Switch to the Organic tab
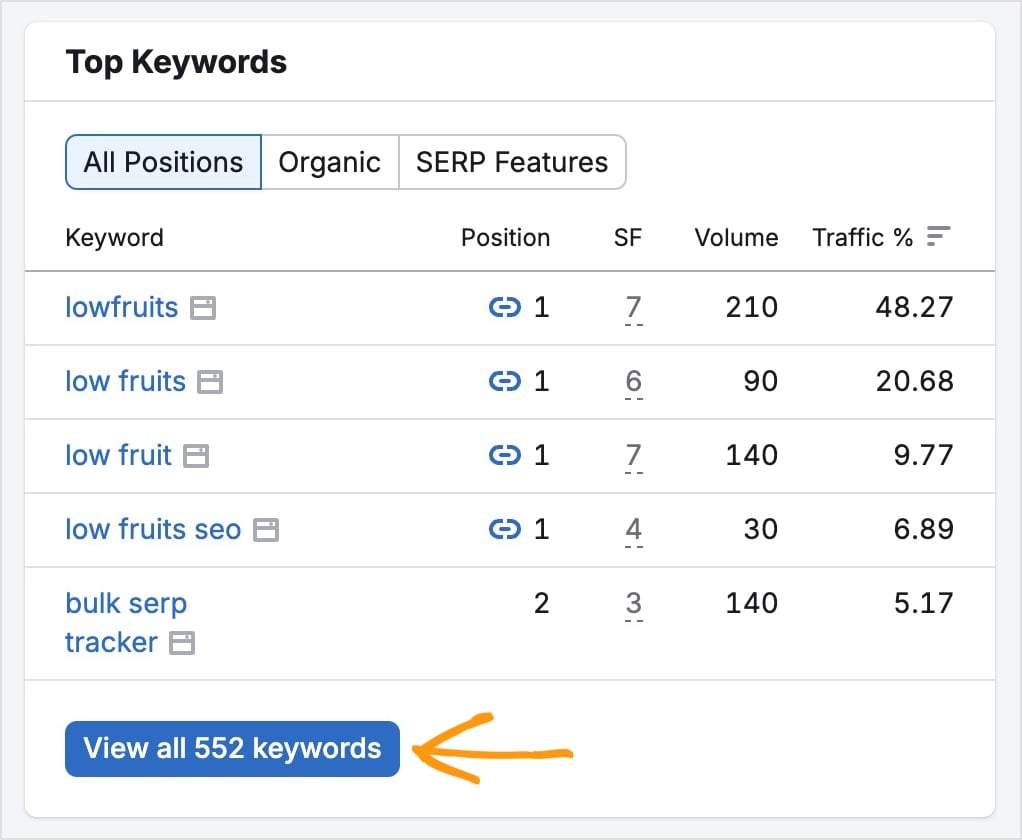1022x840 pixels. click(x=330, y=162)
